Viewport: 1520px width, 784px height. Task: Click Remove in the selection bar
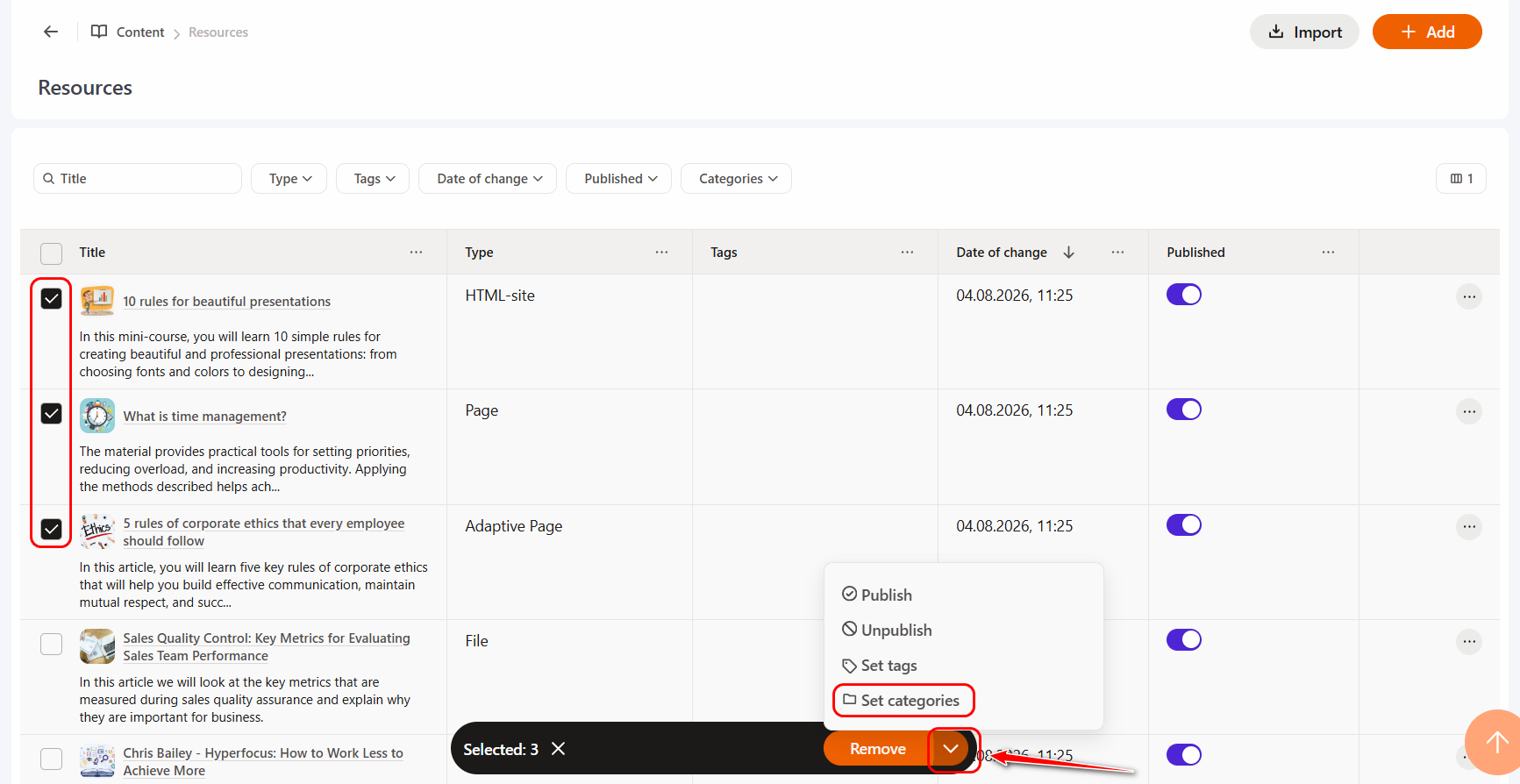tap(877, 749)
